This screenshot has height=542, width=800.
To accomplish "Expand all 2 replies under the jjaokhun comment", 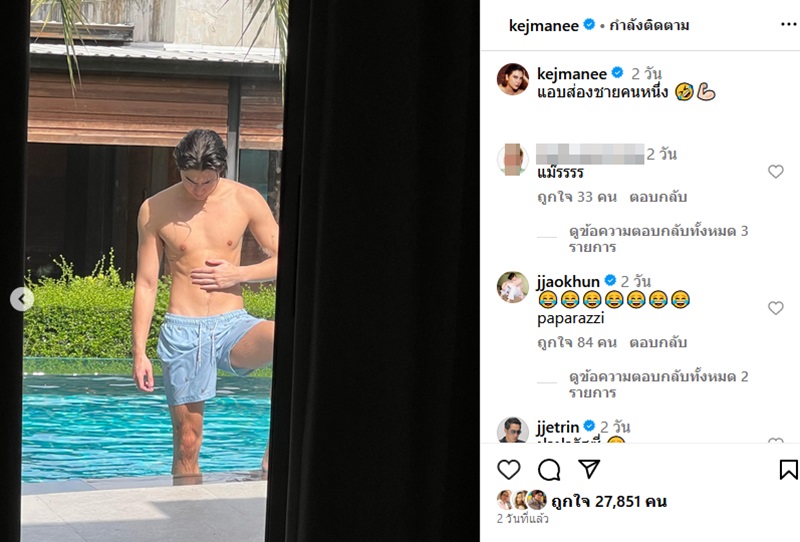I will [x=659, y=384].
